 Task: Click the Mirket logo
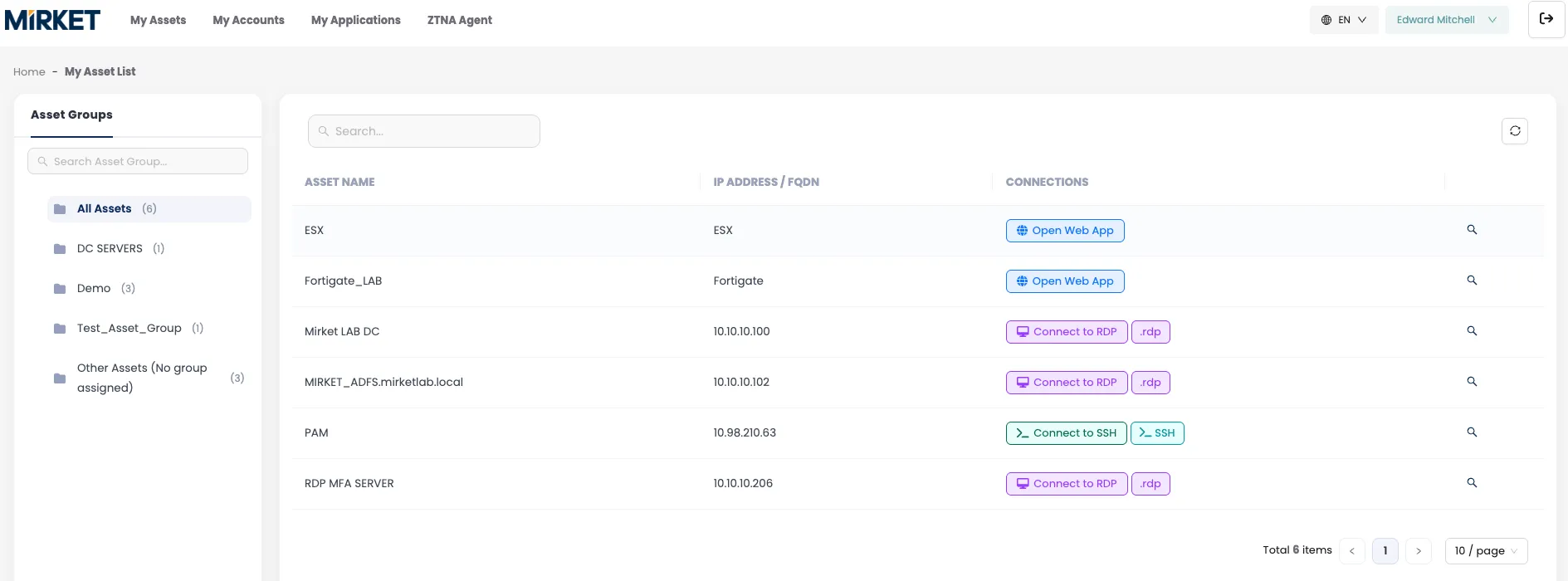tap(52, 20)
